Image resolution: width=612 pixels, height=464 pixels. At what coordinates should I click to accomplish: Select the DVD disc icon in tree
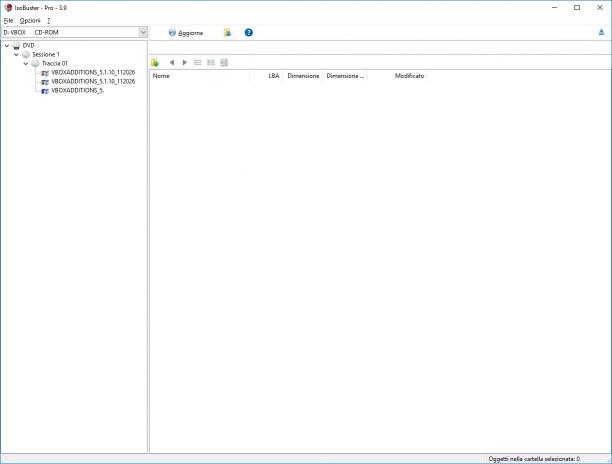click(16, 46)
